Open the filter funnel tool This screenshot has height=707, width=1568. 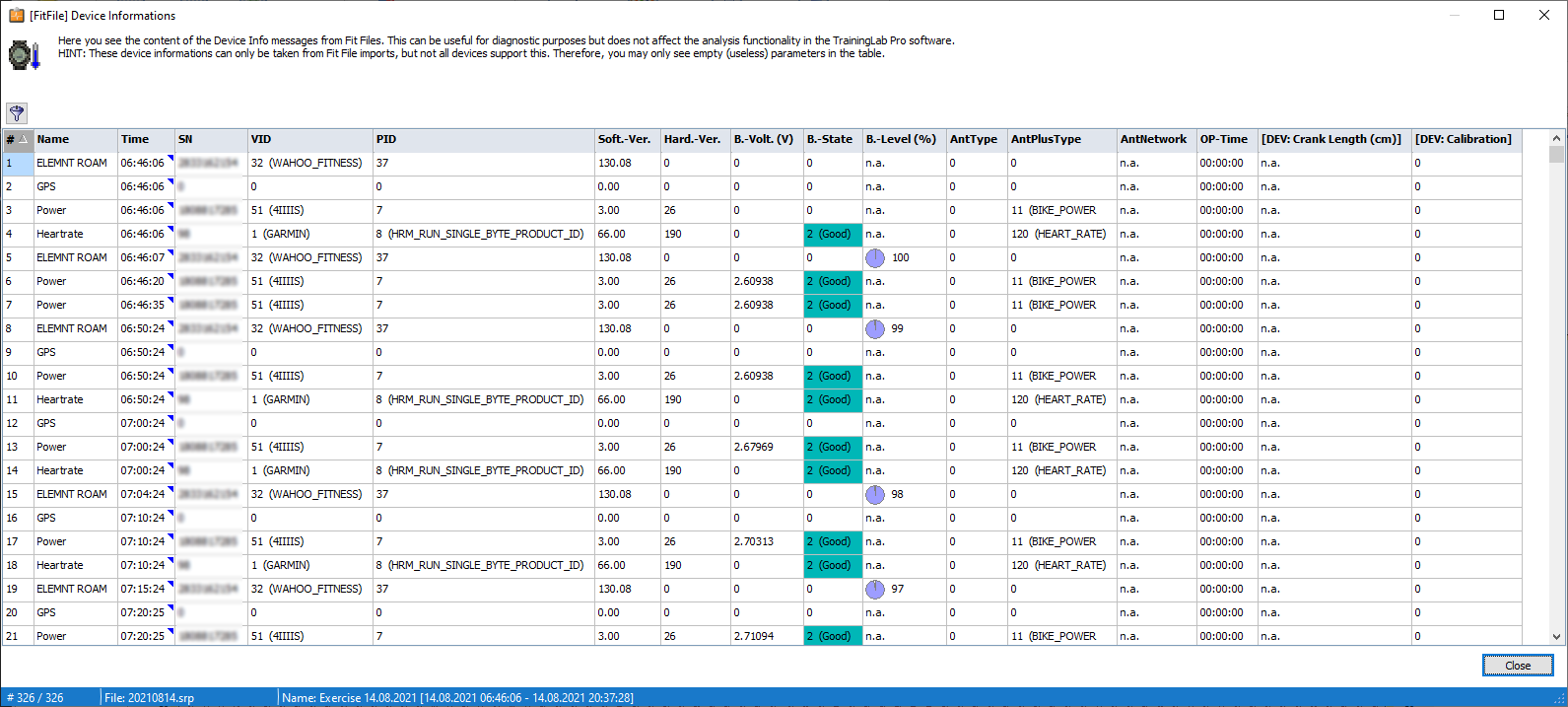pyautogui.click(x=17, y=113)
